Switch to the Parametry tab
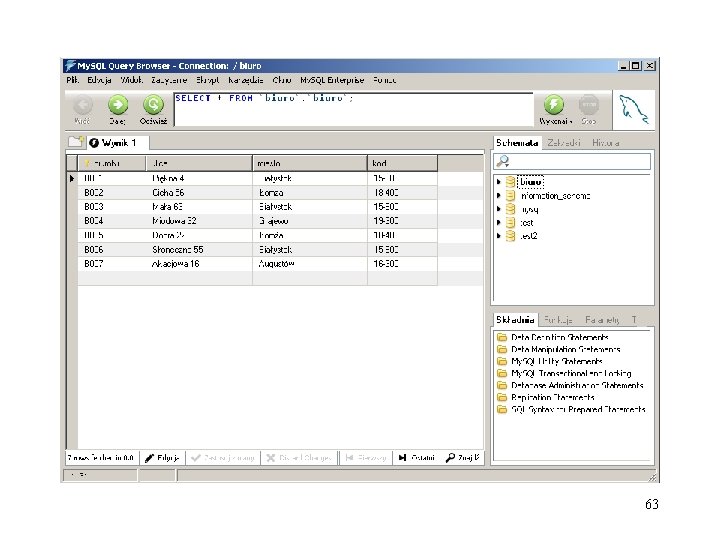Screen dimensions: 720x540 [602, 320]
